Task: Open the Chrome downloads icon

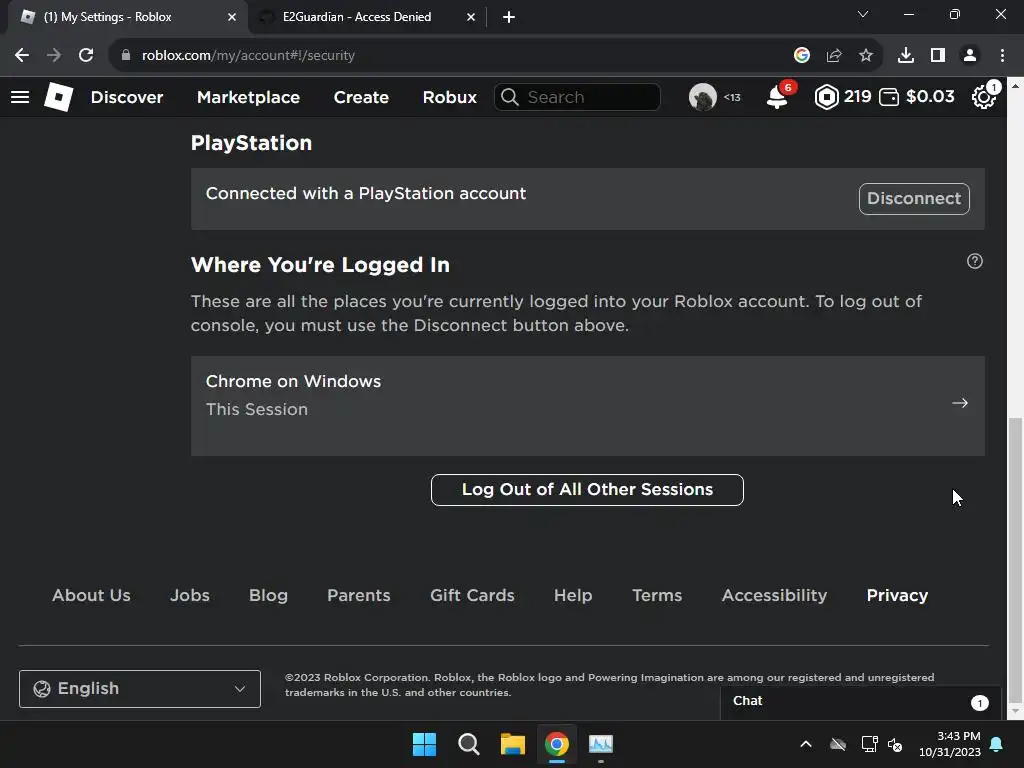Action: point(906,56)
